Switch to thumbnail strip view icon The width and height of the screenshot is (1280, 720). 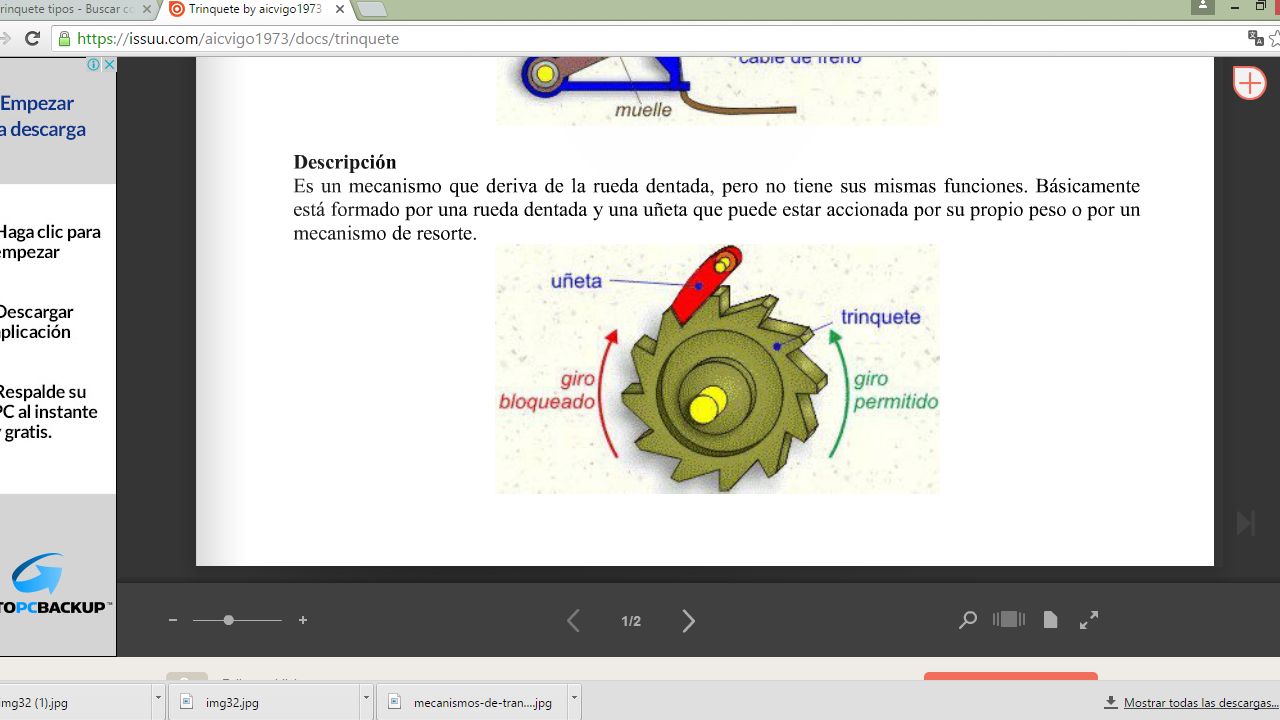coord(1009,620)
